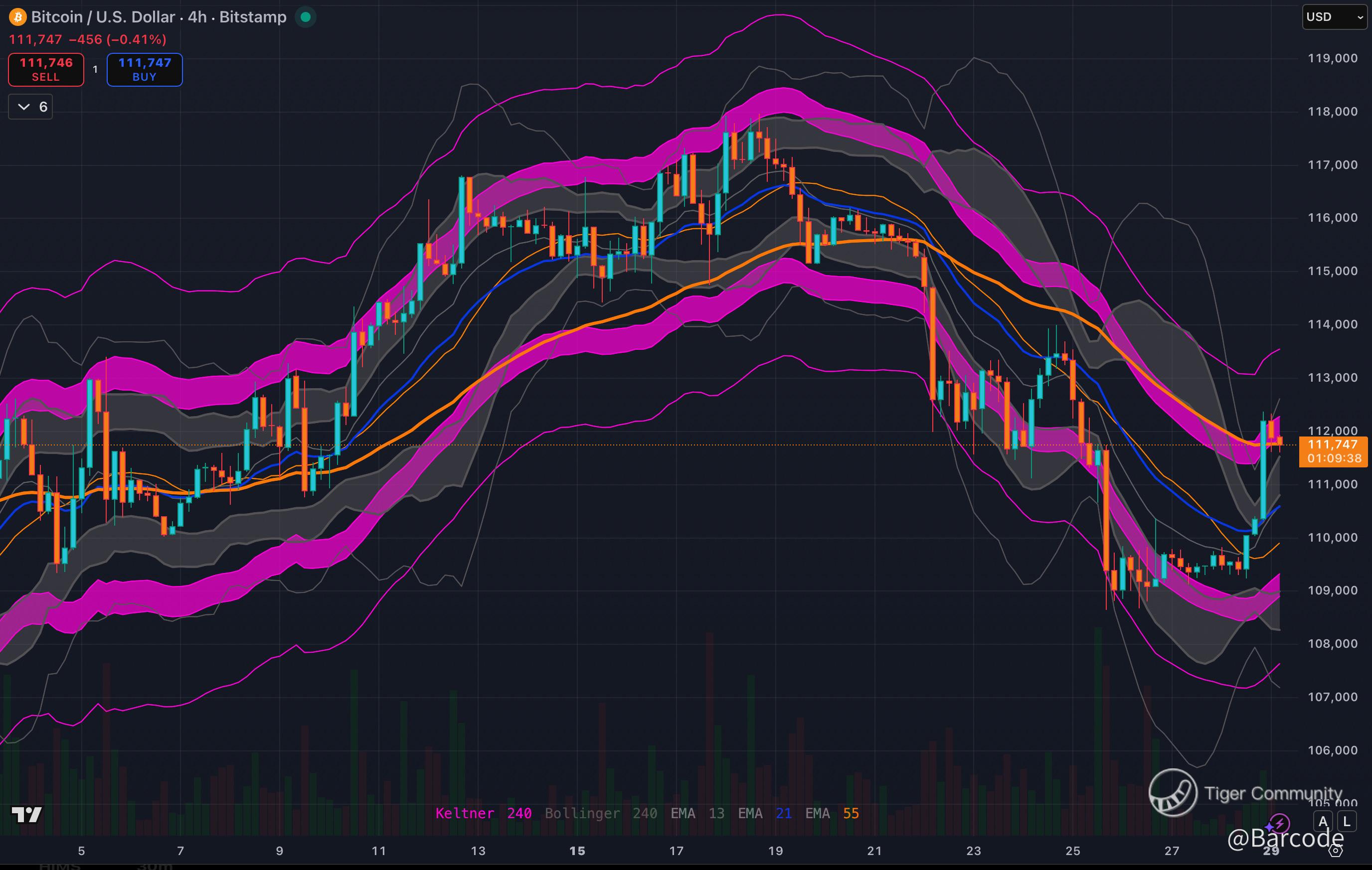Screen dimensions: 1372x870
Task: Click the order quantity value 1
Action: click(95, 69)
